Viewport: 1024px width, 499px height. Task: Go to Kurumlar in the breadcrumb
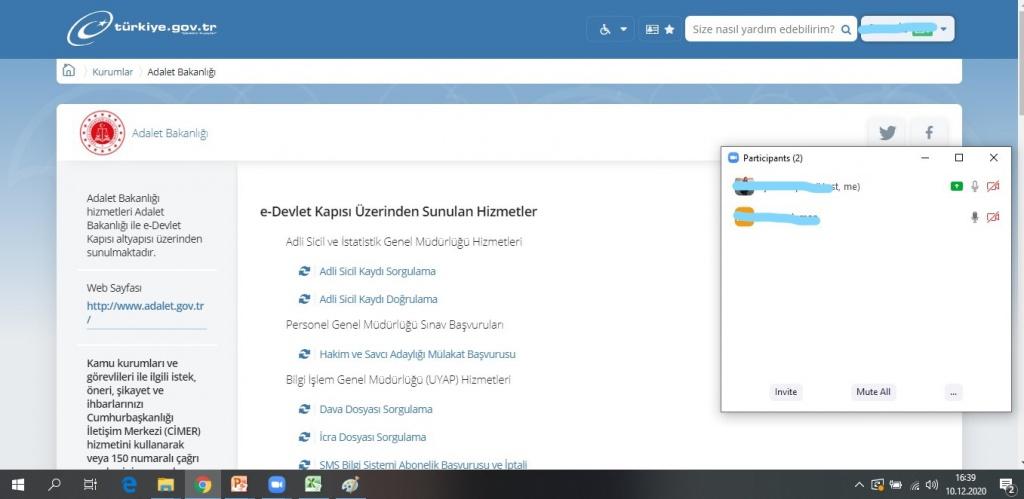click(112, 72)
